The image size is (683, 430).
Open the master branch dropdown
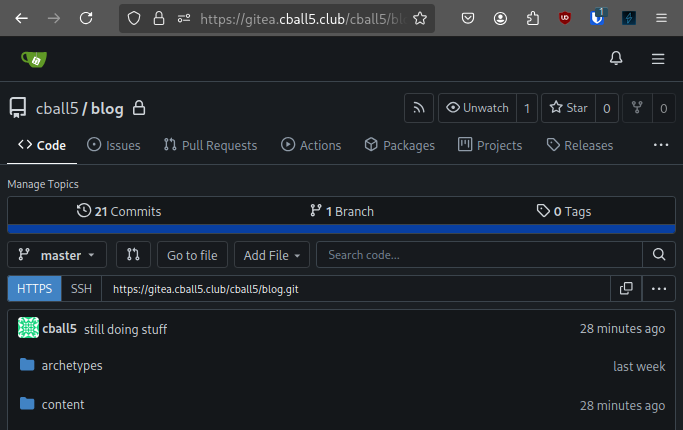(x=57, y=254)
